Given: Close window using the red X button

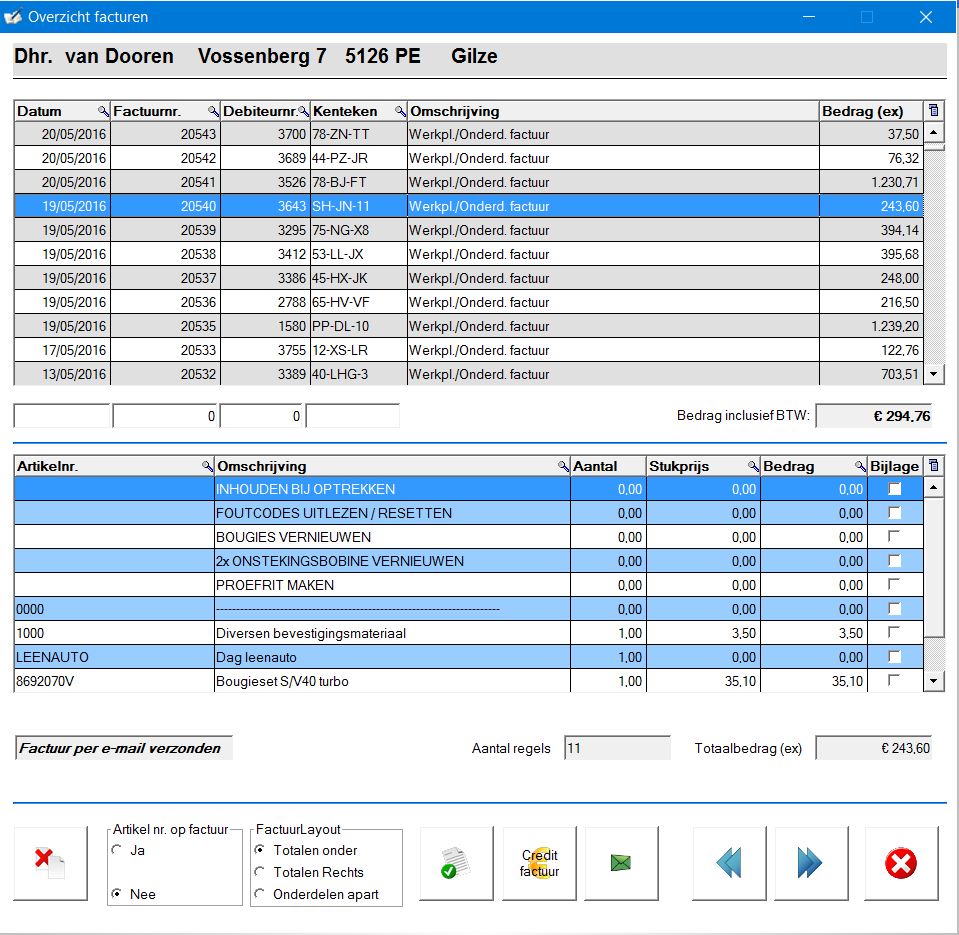Looking at the screenshot, I should click(x=901, y=863).
